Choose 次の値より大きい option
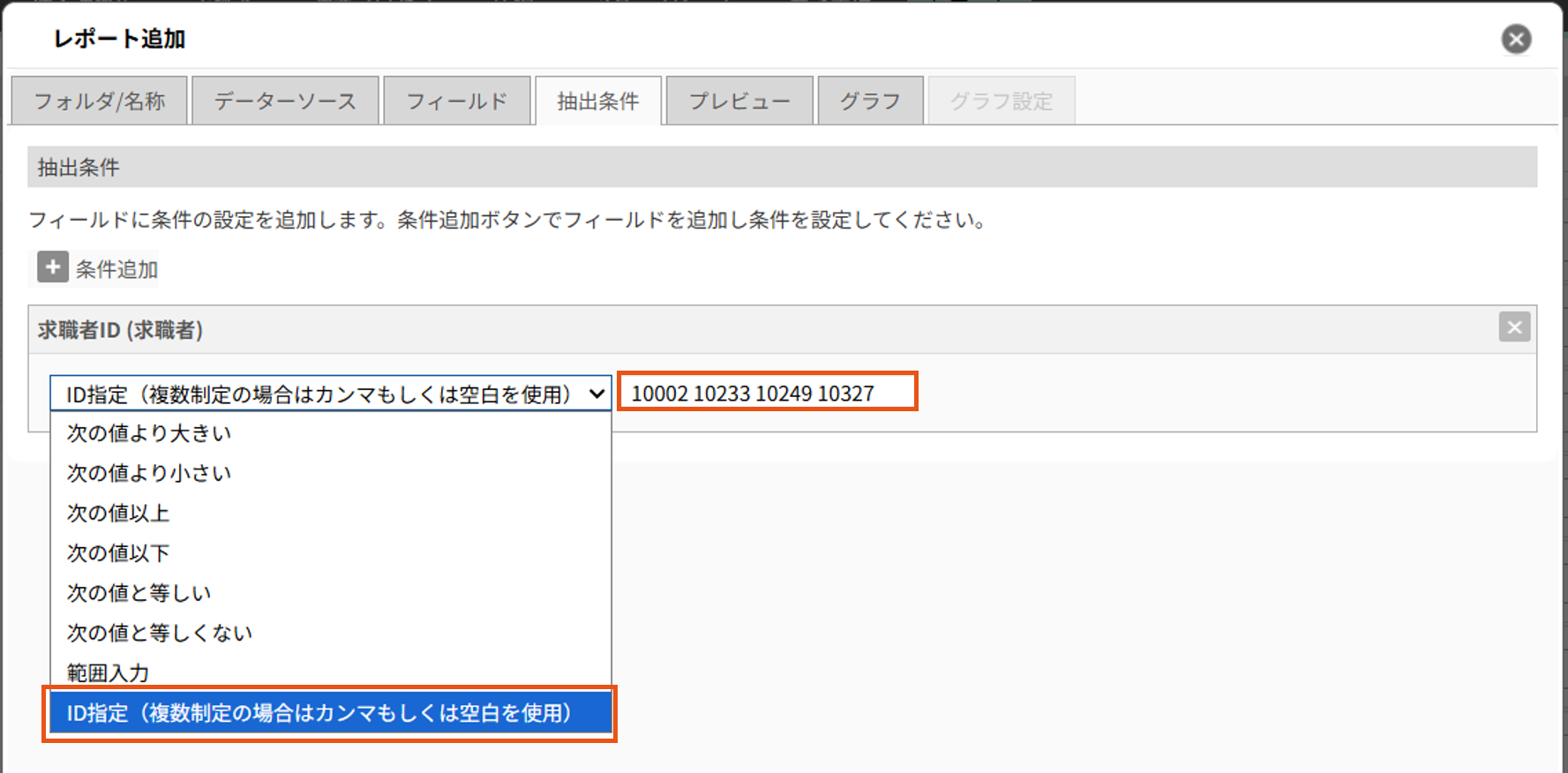 [x=331, y=433]
